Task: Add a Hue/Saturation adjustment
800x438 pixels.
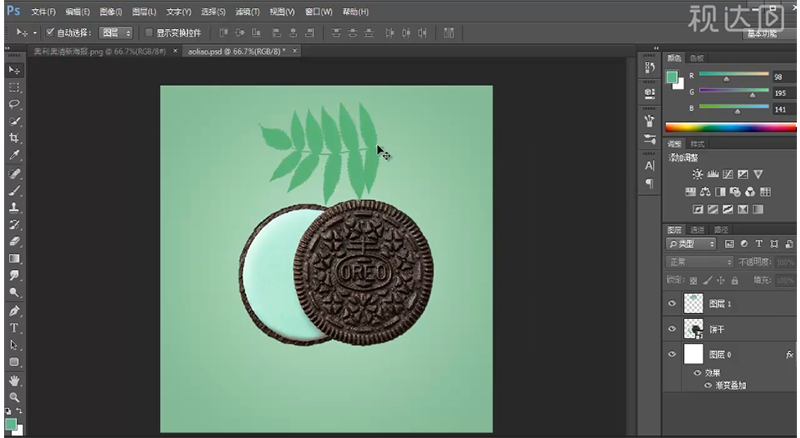Action: 690,192
